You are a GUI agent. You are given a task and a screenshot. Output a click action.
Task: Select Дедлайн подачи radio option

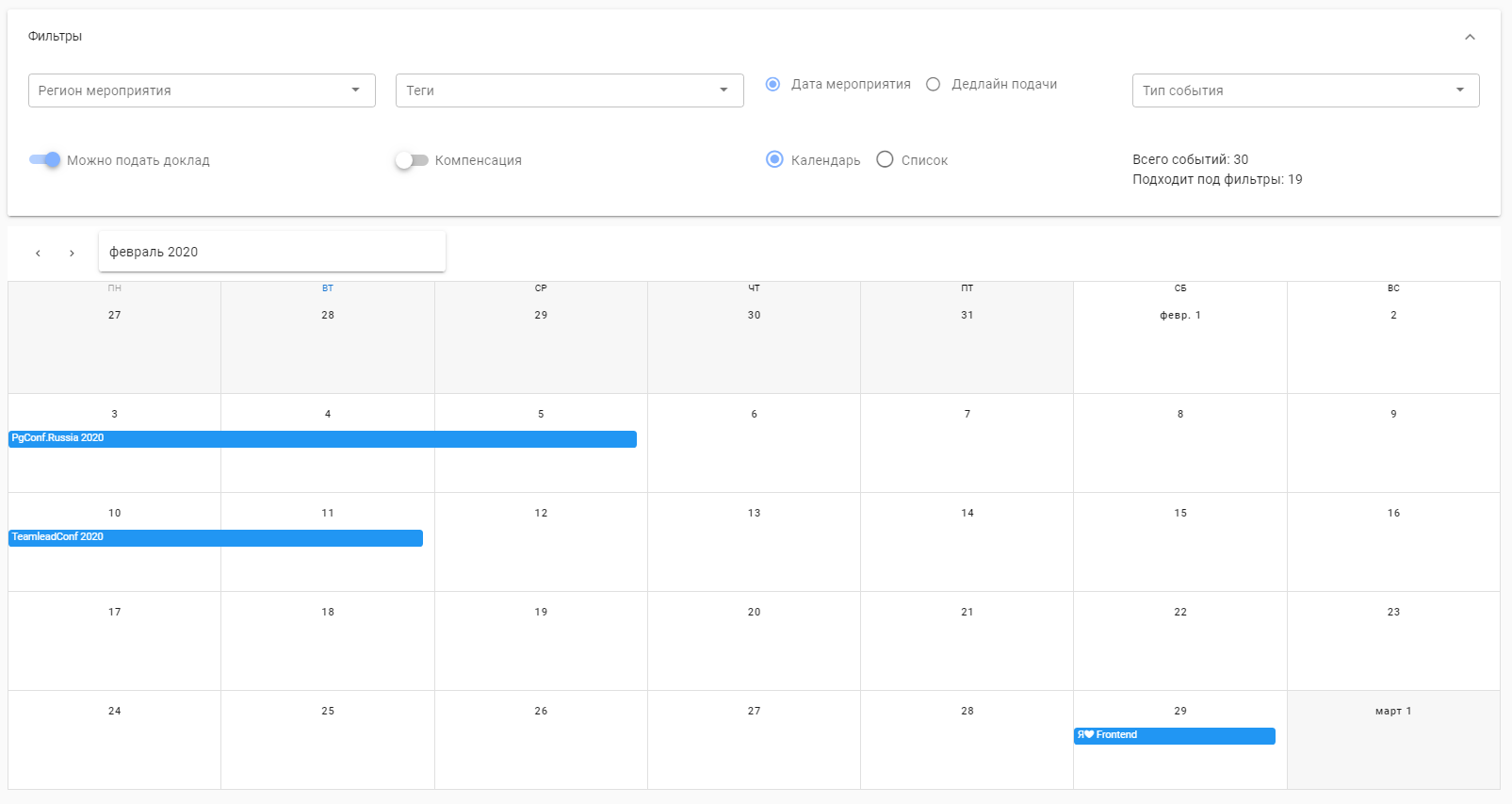[x=934, y=84]
